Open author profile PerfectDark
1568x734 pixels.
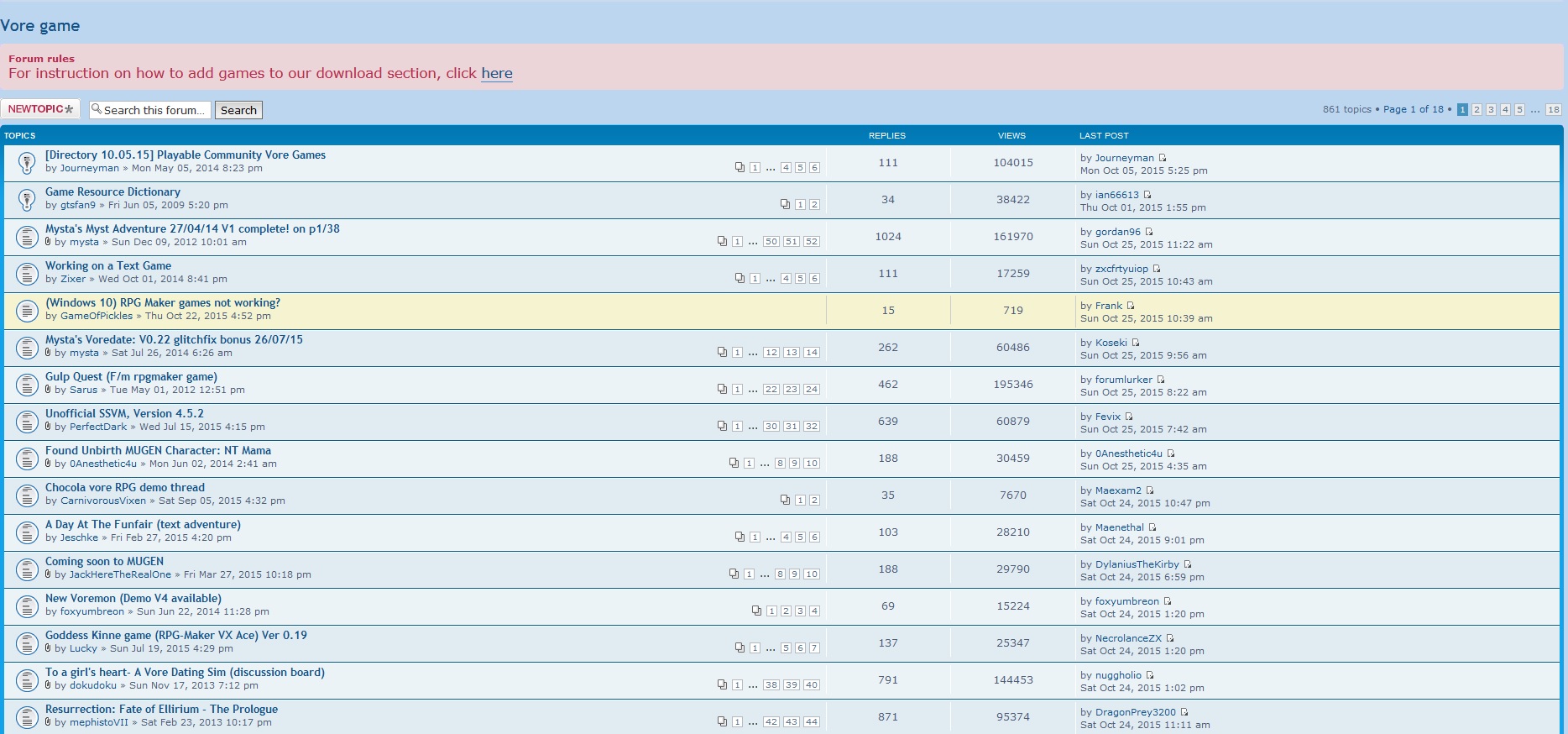coord(98,427)
